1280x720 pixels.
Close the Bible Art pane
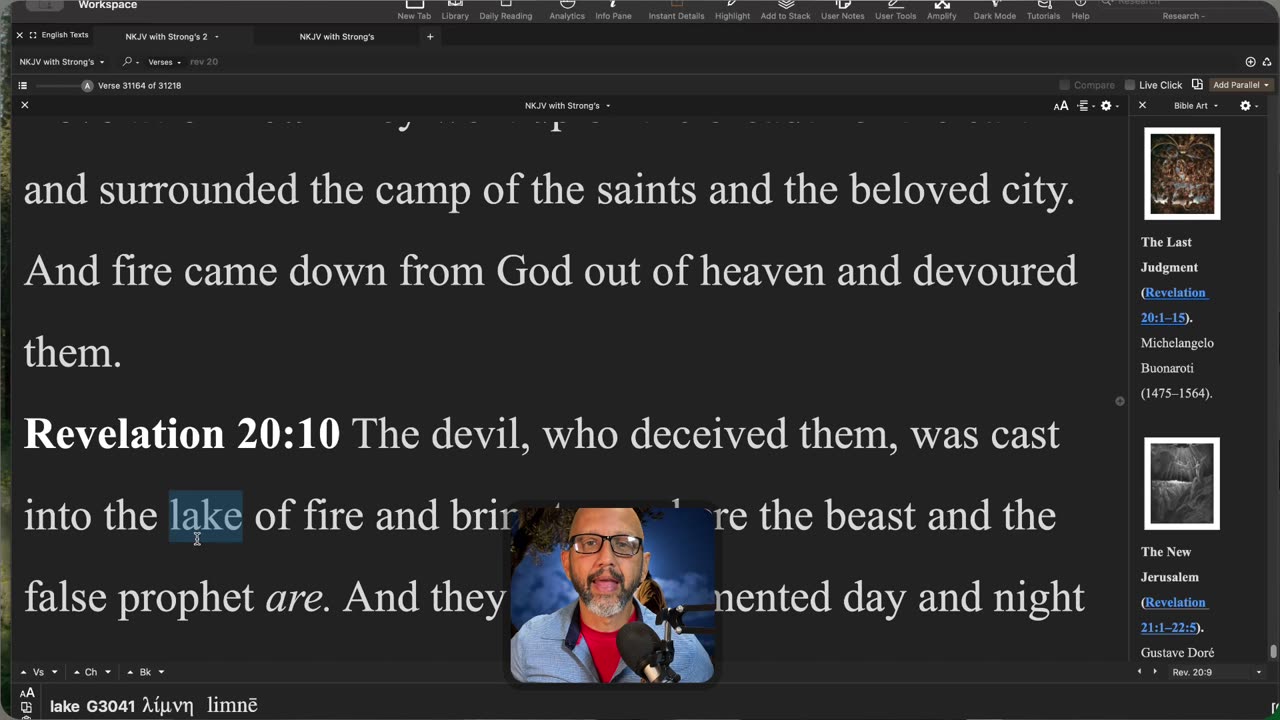click(1142, 105)
